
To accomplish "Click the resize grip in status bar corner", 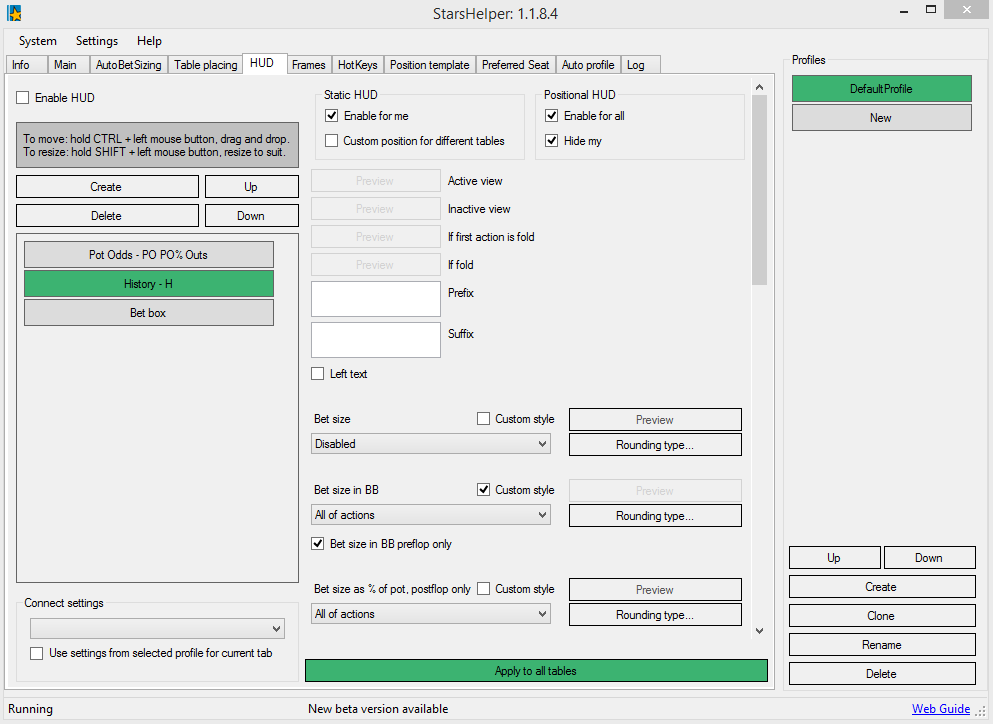I will [981, 711].
